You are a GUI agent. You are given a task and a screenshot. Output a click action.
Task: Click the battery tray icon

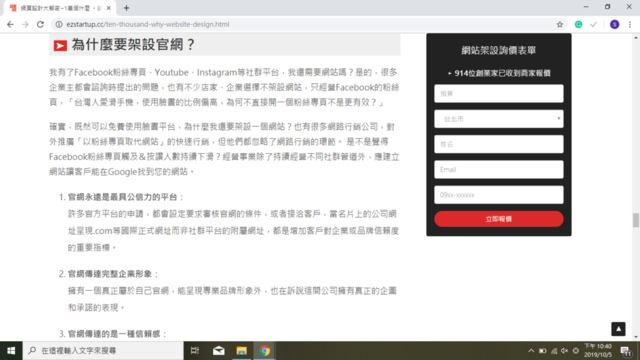tap(542, 351)
